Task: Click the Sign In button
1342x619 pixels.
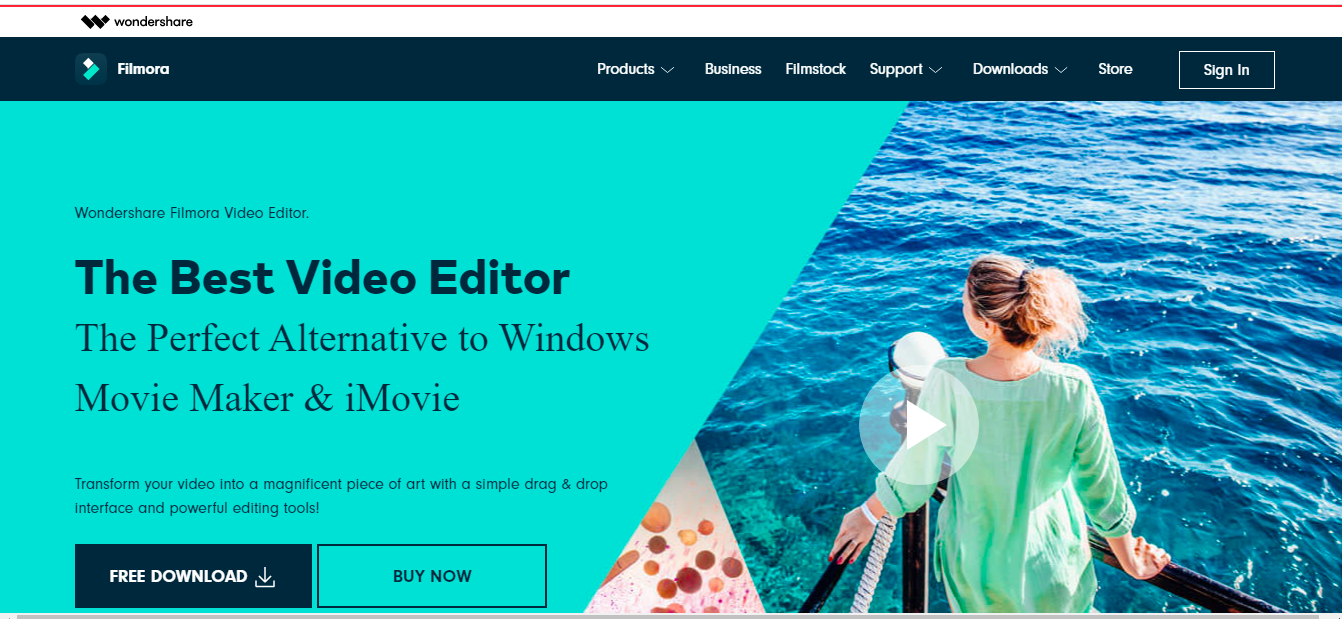Action: (1227, 69)
